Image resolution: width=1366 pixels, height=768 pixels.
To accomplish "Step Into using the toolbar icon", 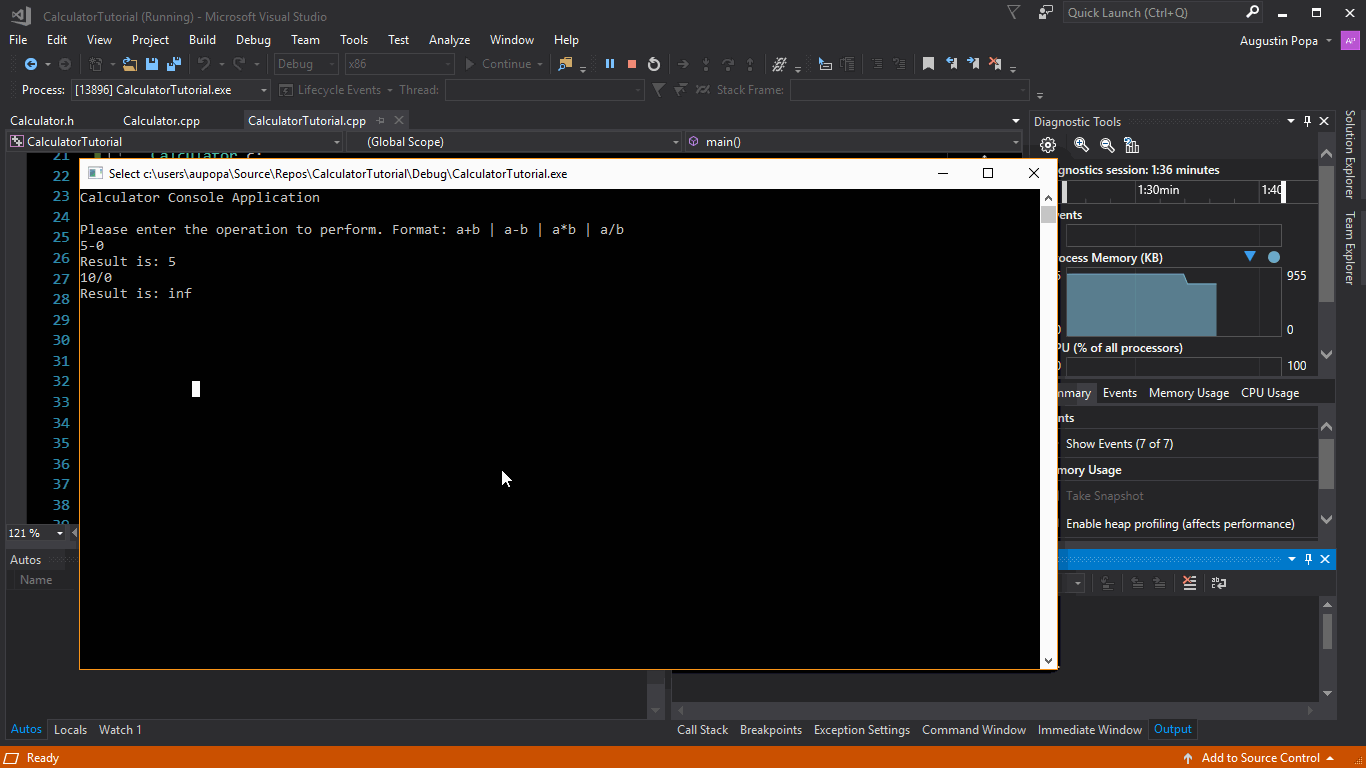I will point(706,63).
